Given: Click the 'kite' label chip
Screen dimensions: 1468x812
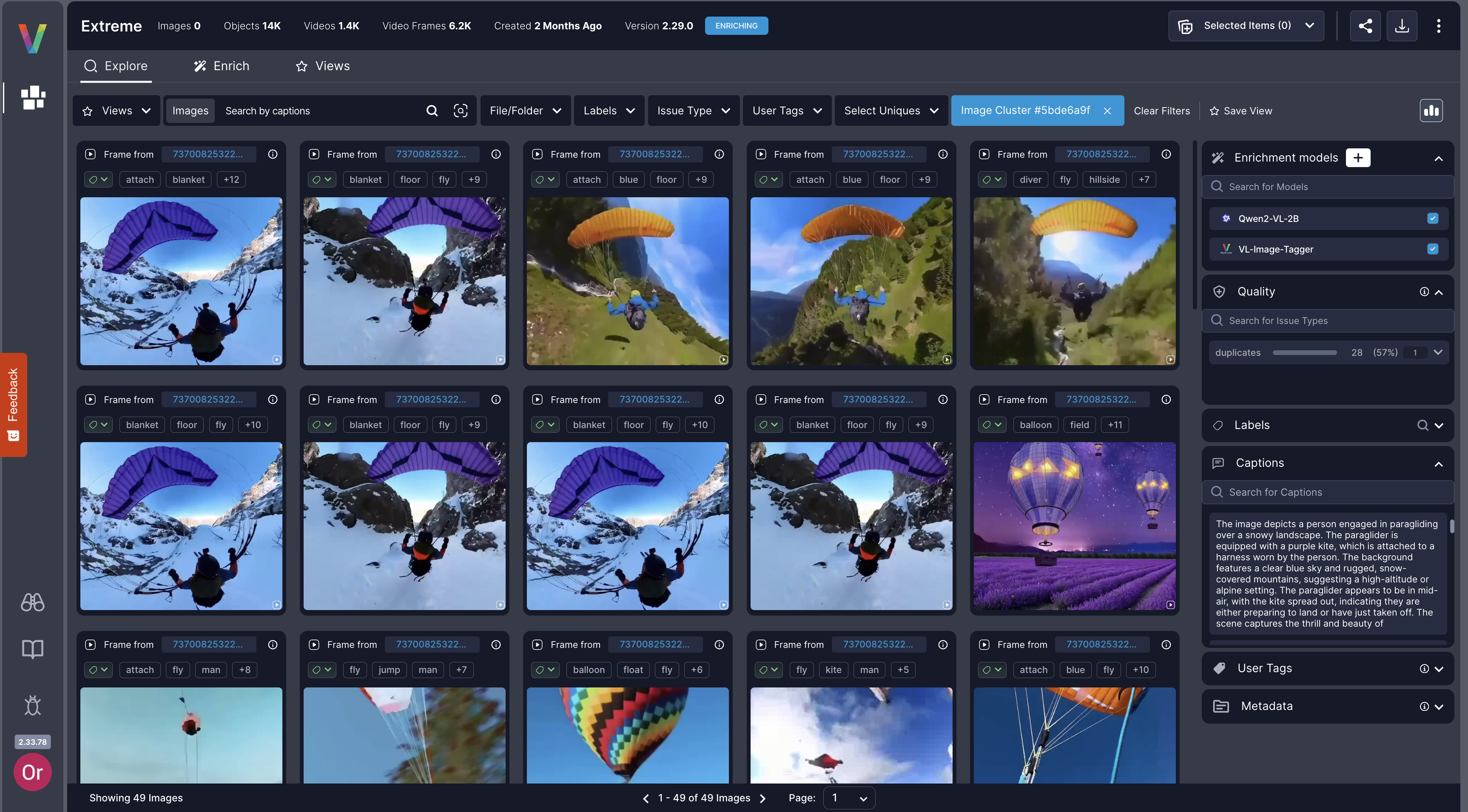Looking at the screenshot, I should pyautogui.click(x=833, y=670).
